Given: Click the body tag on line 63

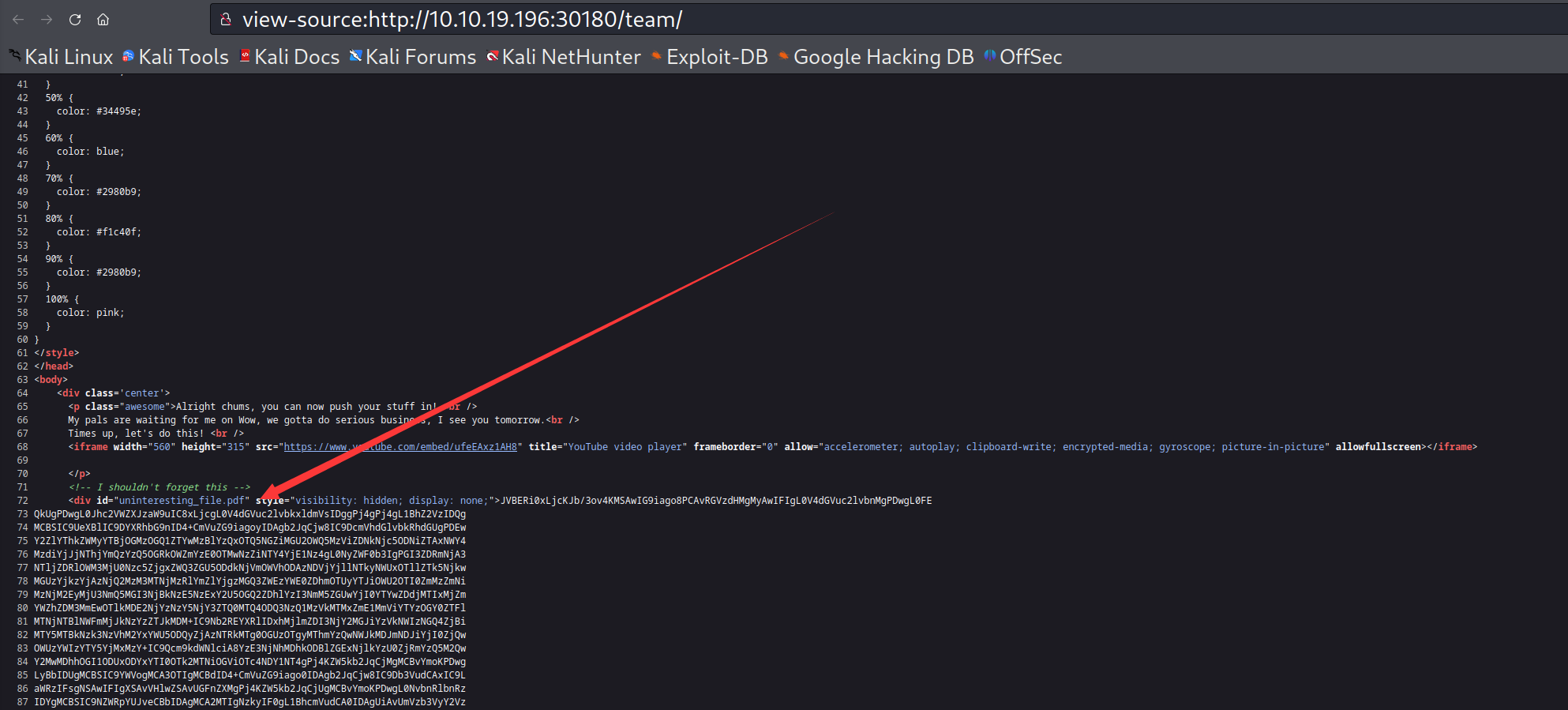Looking at the screenshot, I should [x=51, y=380].
